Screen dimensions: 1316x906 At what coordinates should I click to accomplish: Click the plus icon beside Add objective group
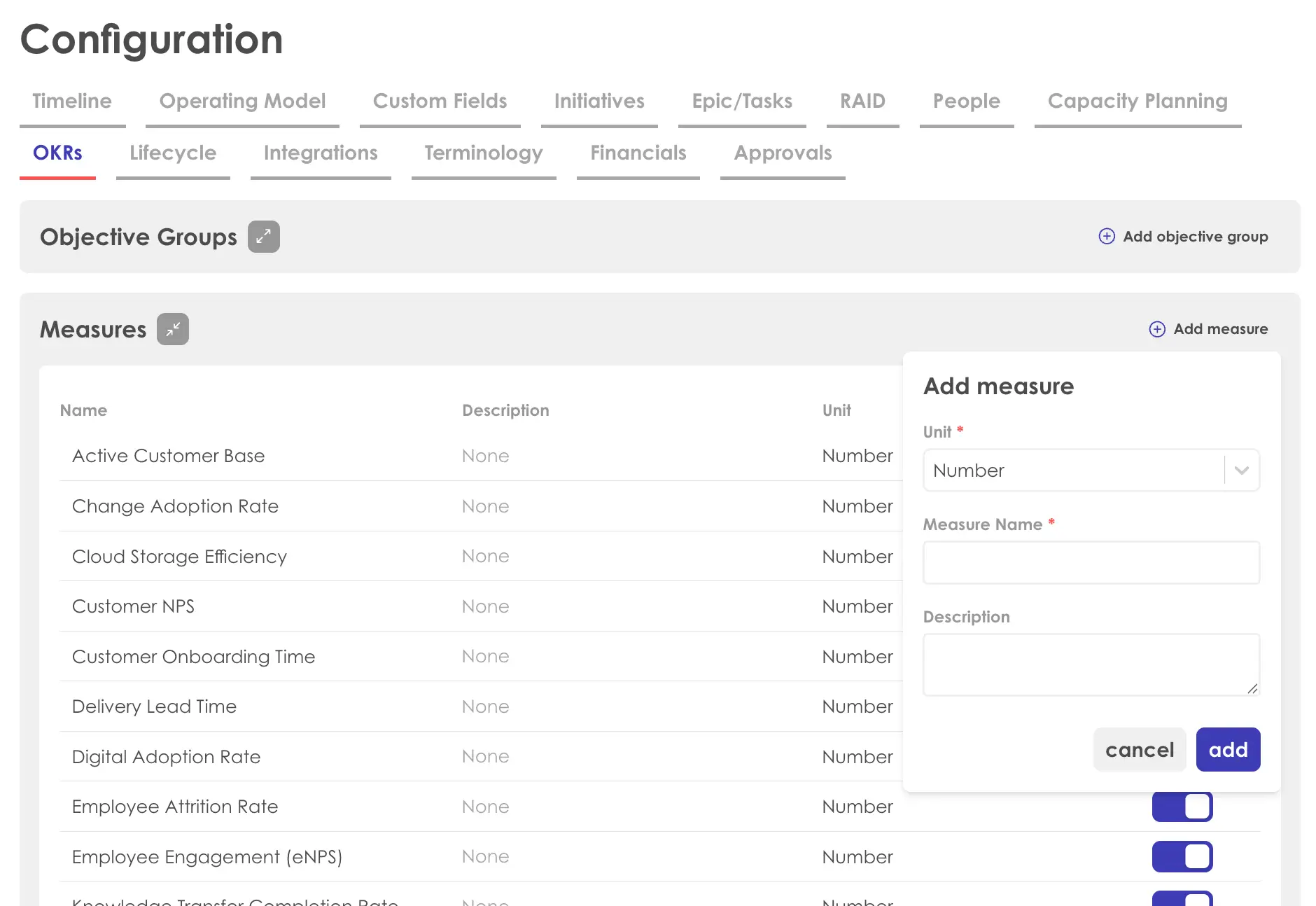tap(1107, 237)
